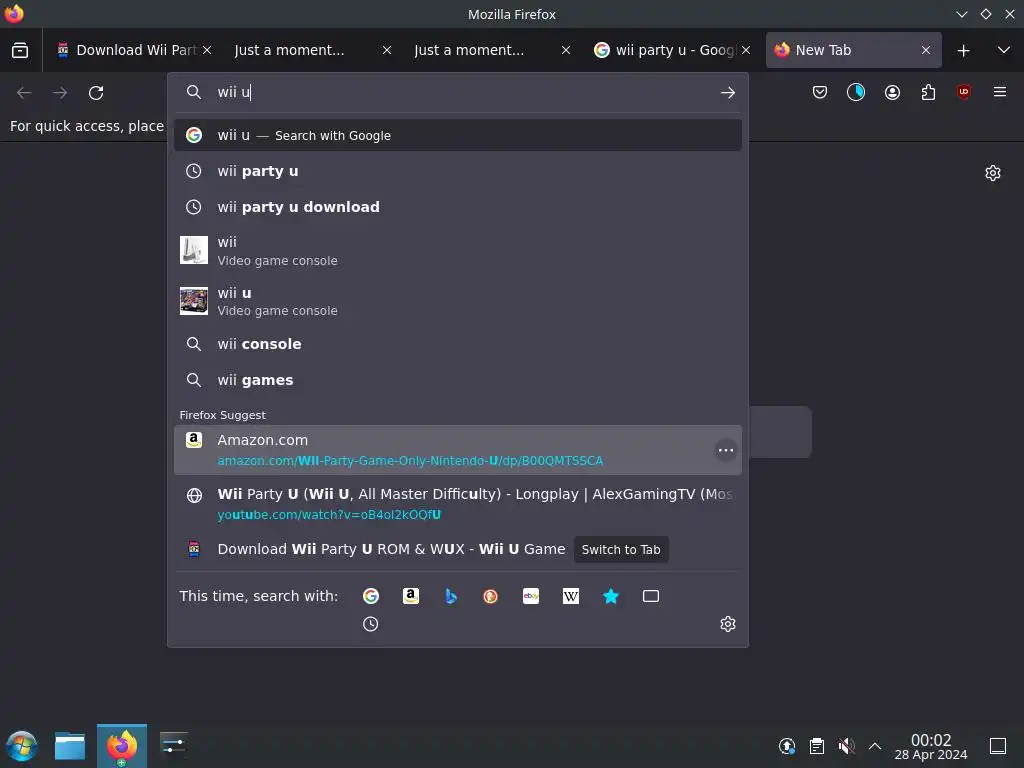Screen dimensions: 1024x768
Task: Select wii console search suggestion
Action: (x=458, y=344)
